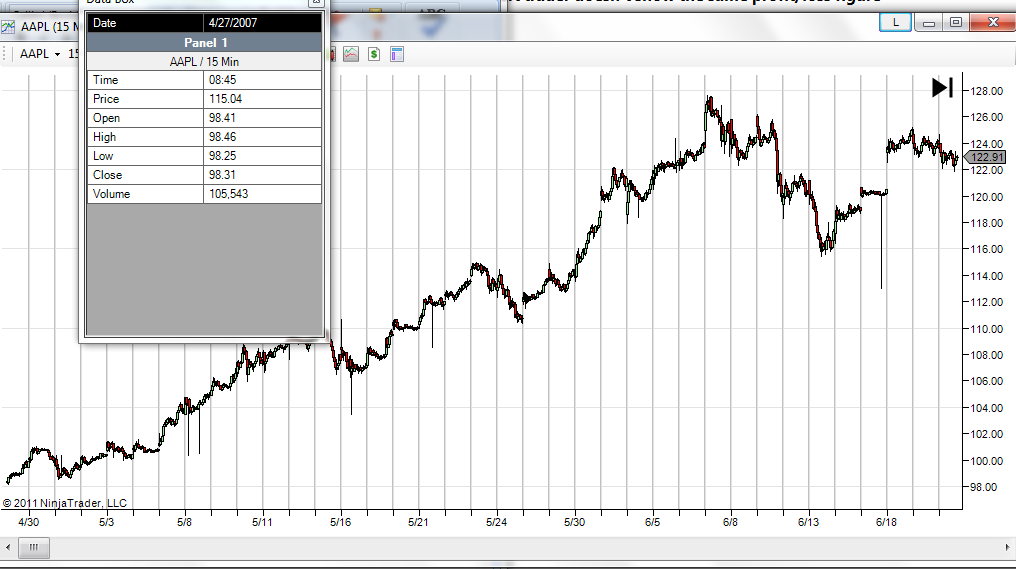Click the 6/13 date axis label
The width and height of the screenshot is (1016, 569).
808,522
